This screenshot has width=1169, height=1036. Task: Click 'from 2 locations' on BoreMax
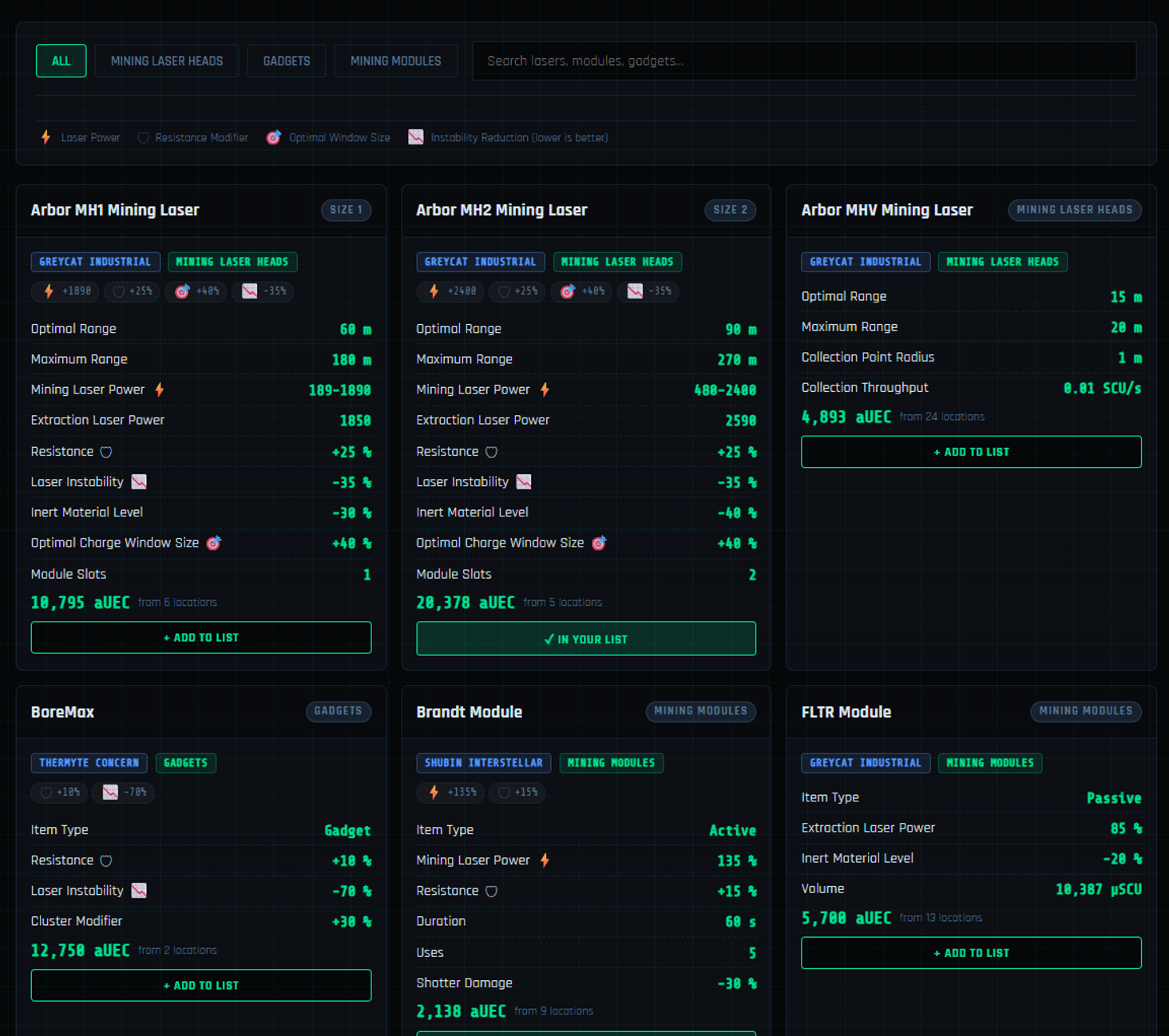tap(177, 951)
